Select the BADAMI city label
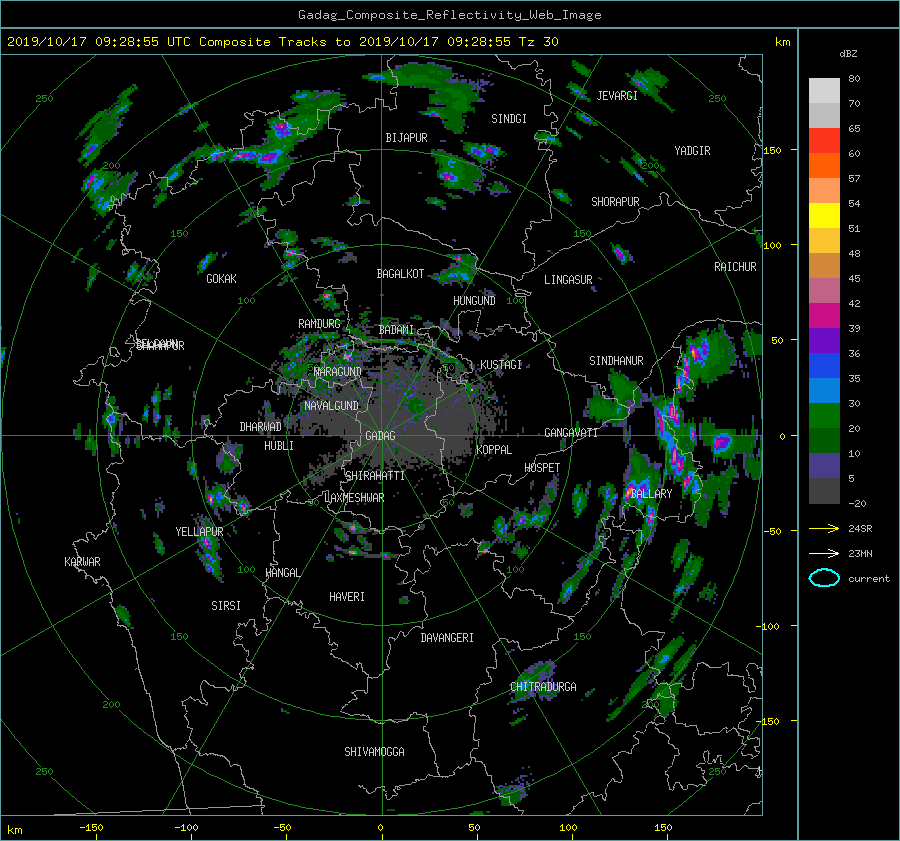Image resolution: width=900 pixels, height=841 pixels. (x=396, y=330)
